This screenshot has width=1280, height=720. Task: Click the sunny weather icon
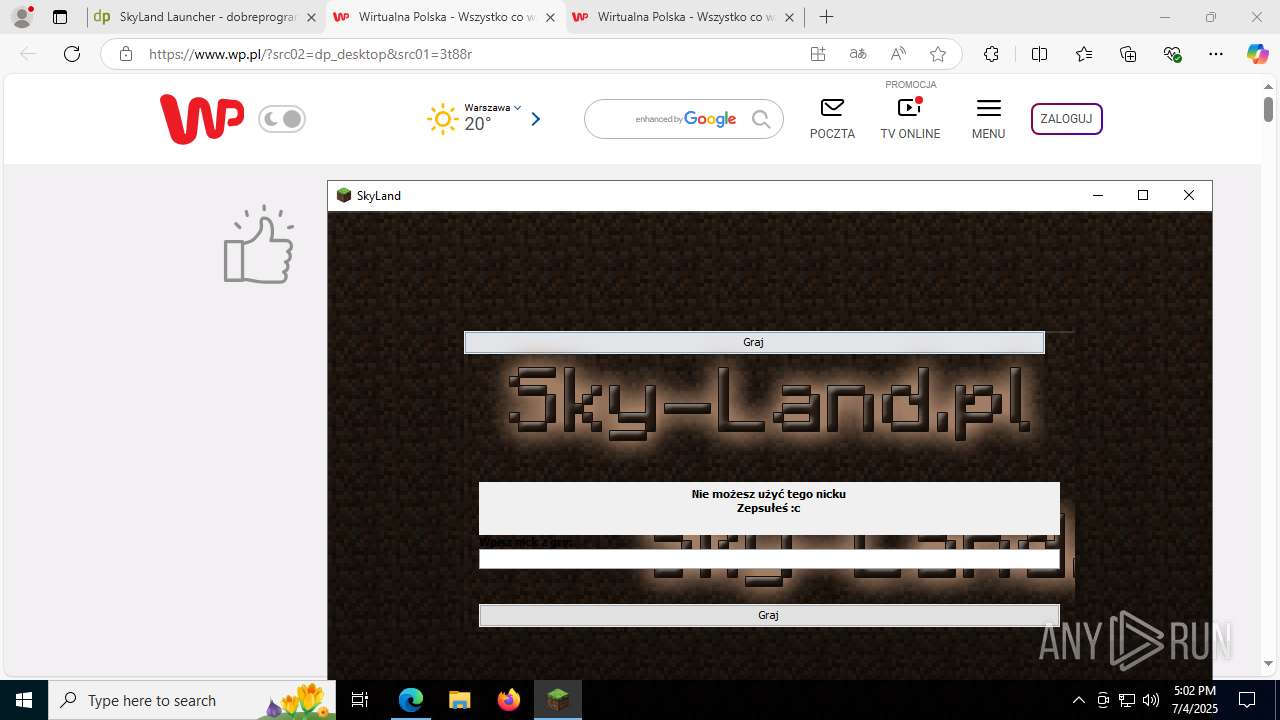click(x=443, y=119)
